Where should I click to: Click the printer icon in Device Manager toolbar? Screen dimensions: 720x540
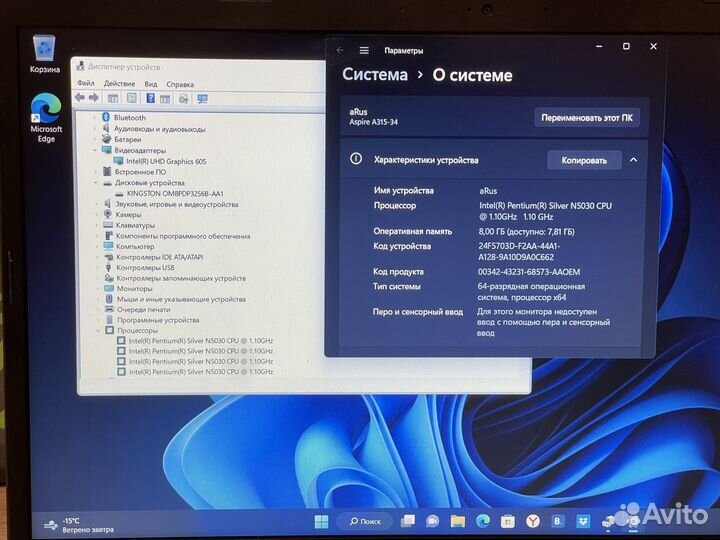click(183, 98)
